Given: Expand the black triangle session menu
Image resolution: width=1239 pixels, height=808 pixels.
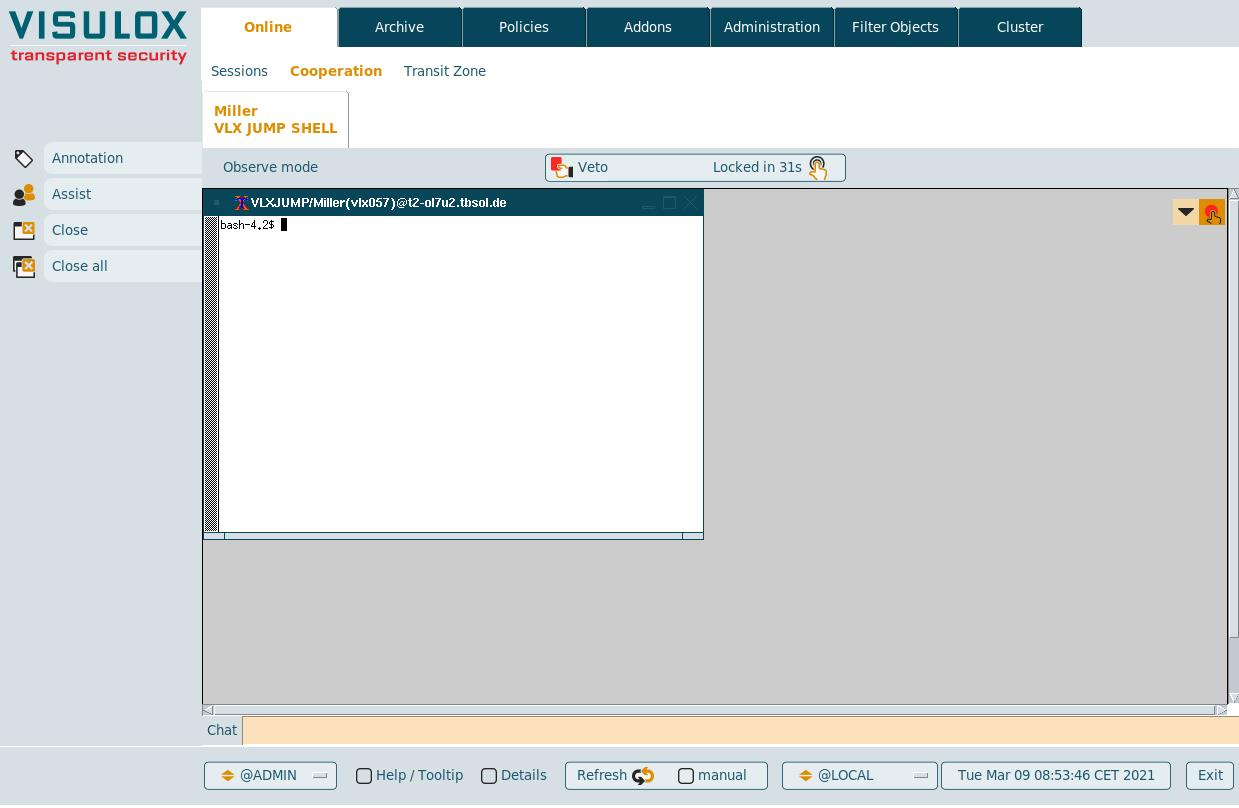Looking at the screenshot, I should pyautogui.click(x=1185, y=212).
